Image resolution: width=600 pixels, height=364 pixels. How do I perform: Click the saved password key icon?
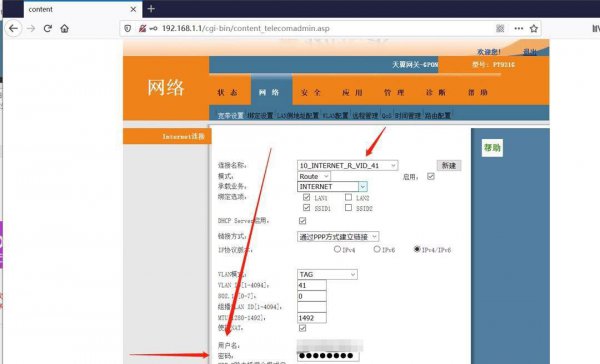coord(153,28)
